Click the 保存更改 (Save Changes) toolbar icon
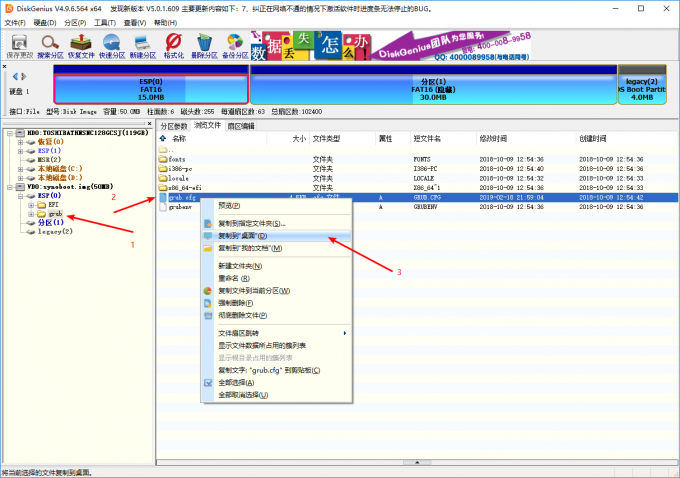The width and height of the screenshot is (680, 478). point(19,44)
